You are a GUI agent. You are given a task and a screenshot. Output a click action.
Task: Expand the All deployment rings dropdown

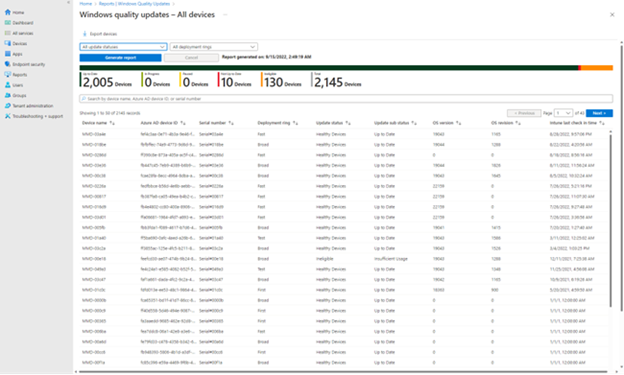tap(214, 47)
